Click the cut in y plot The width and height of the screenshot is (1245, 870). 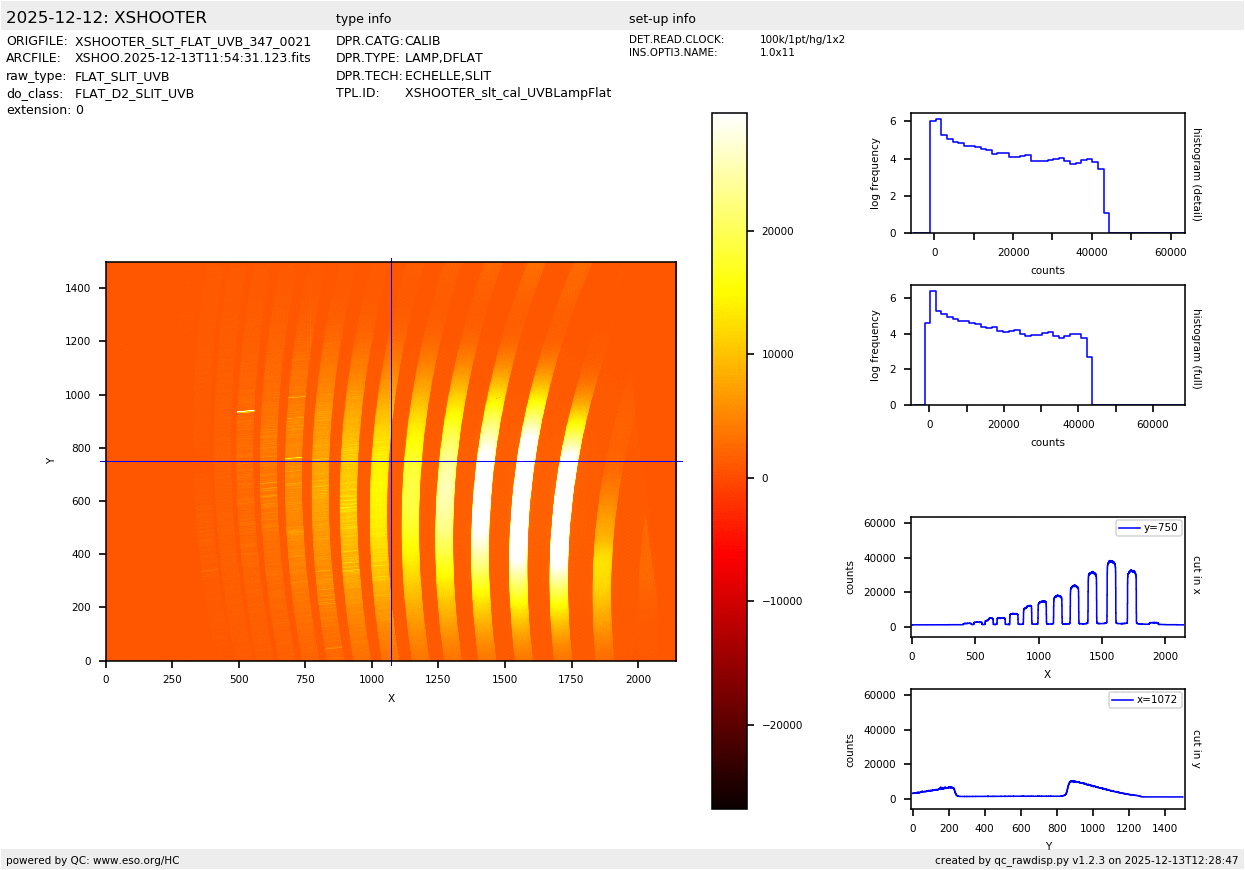pyautogui.click(x=1047, y=749)
